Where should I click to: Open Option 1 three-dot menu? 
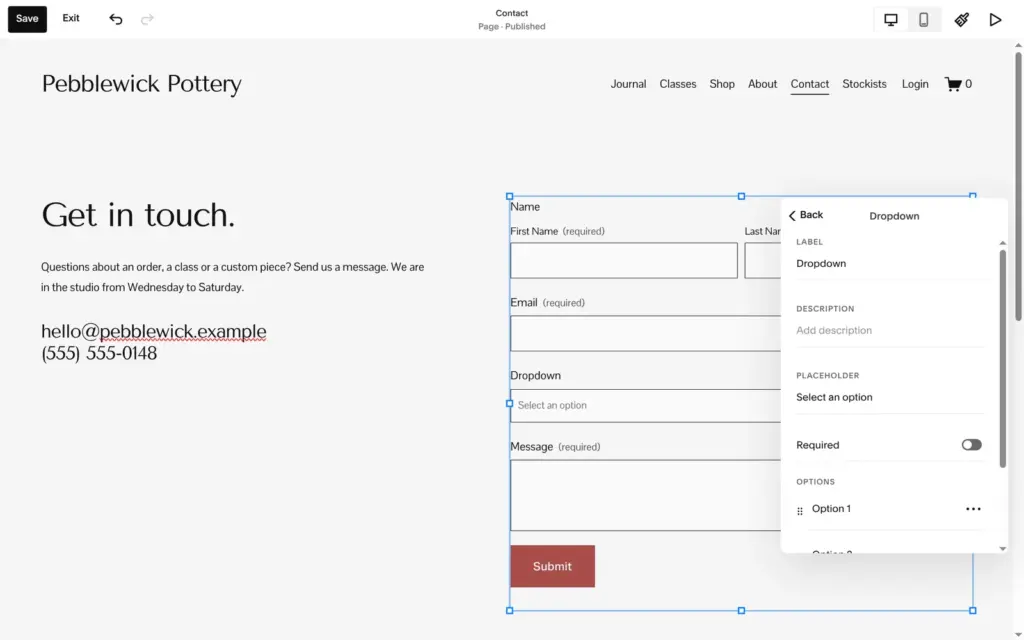click(x=973, y=509)
